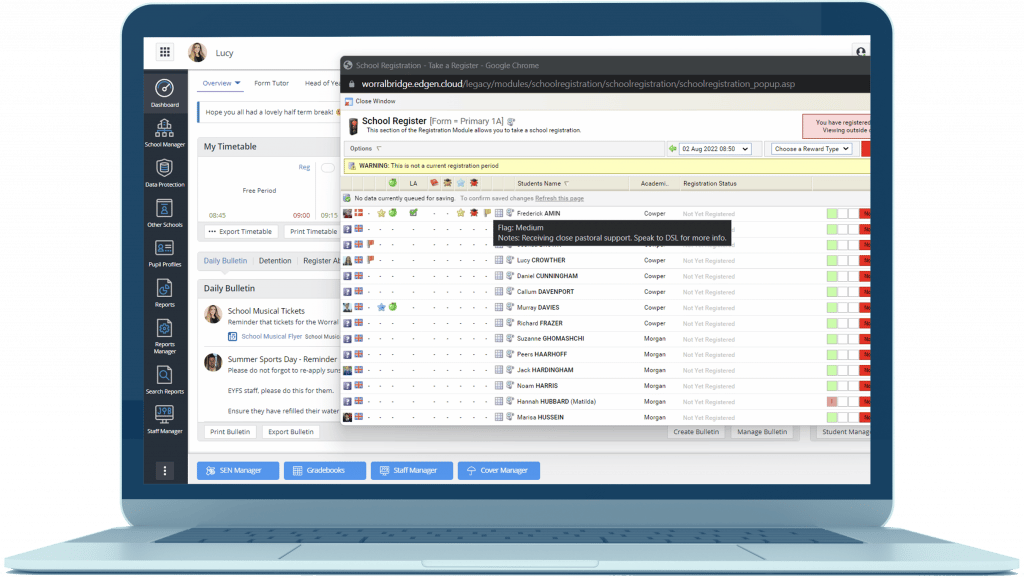Open the SEN Manager shortcut button
The width and height of the screenshot is (1024, 578).
click(x=238, y=470)
